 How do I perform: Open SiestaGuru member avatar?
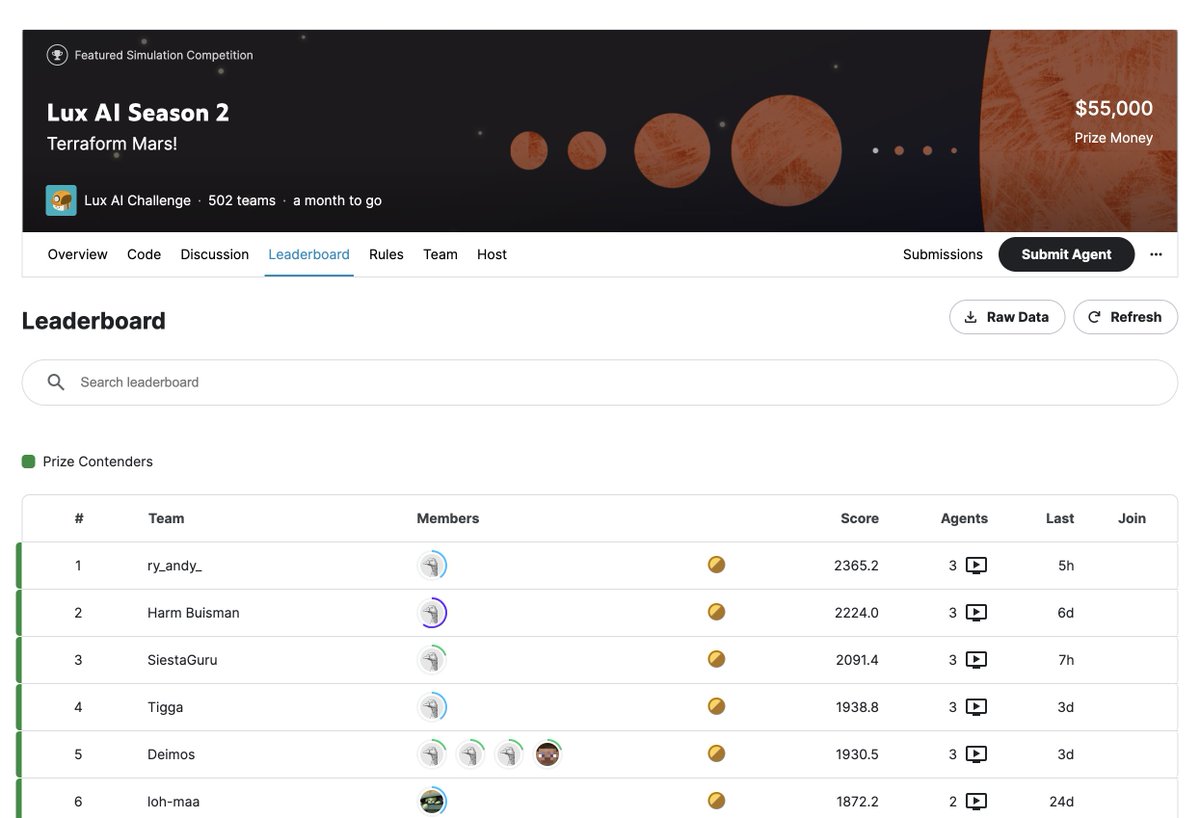(x=431, y=659)
